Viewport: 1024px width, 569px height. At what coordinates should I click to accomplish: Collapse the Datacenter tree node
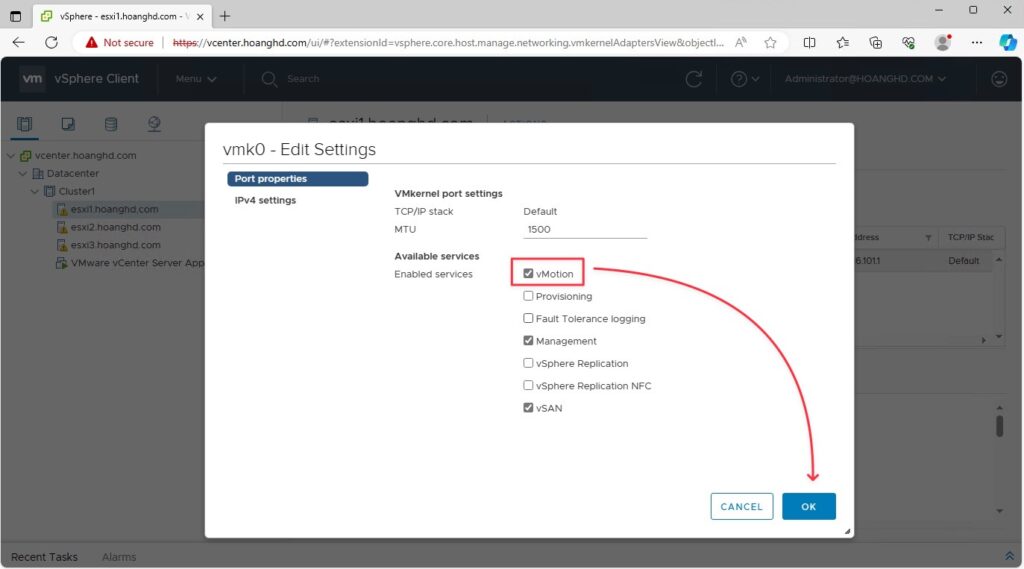23,173
